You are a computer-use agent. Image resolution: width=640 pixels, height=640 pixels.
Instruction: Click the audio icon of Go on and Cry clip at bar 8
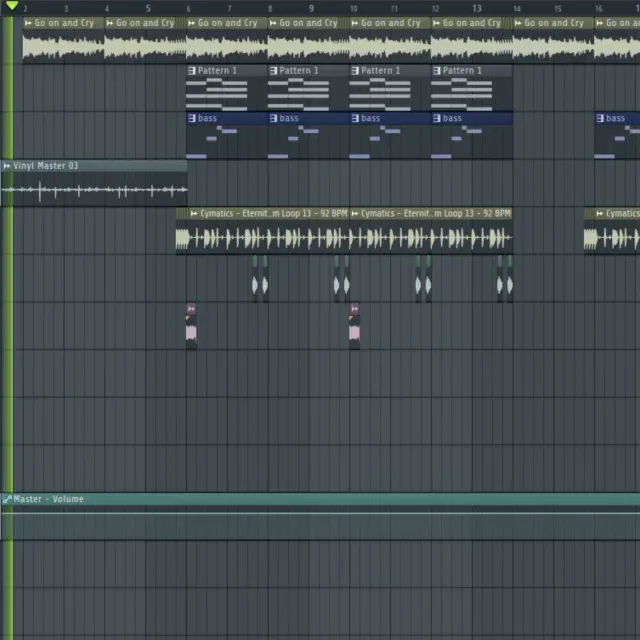tap(273, 23)
